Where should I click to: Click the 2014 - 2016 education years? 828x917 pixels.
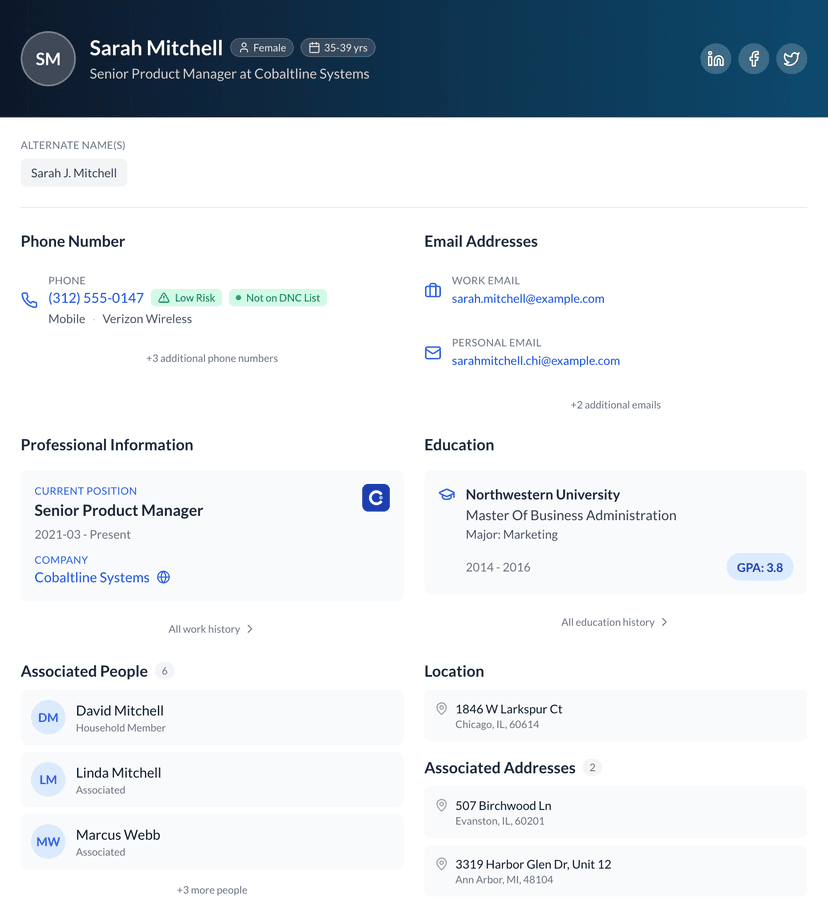(498, 567)
